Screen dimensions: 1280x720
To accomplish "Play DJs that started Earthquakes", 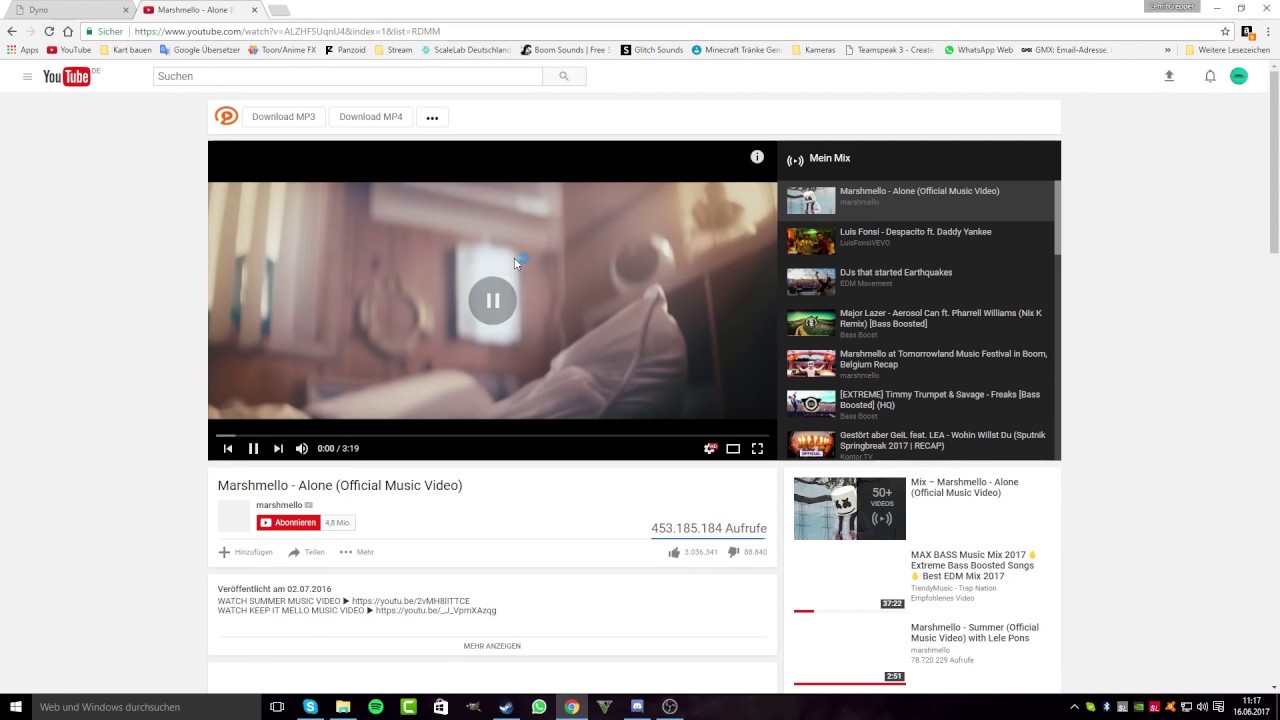I will click(917, 282).
